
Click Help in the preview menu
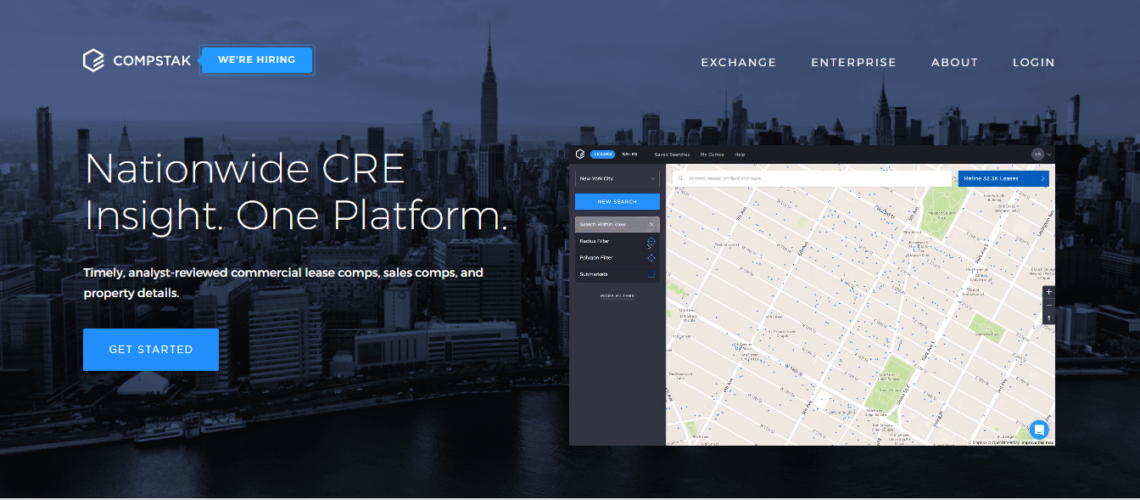[x=739, y=155]
